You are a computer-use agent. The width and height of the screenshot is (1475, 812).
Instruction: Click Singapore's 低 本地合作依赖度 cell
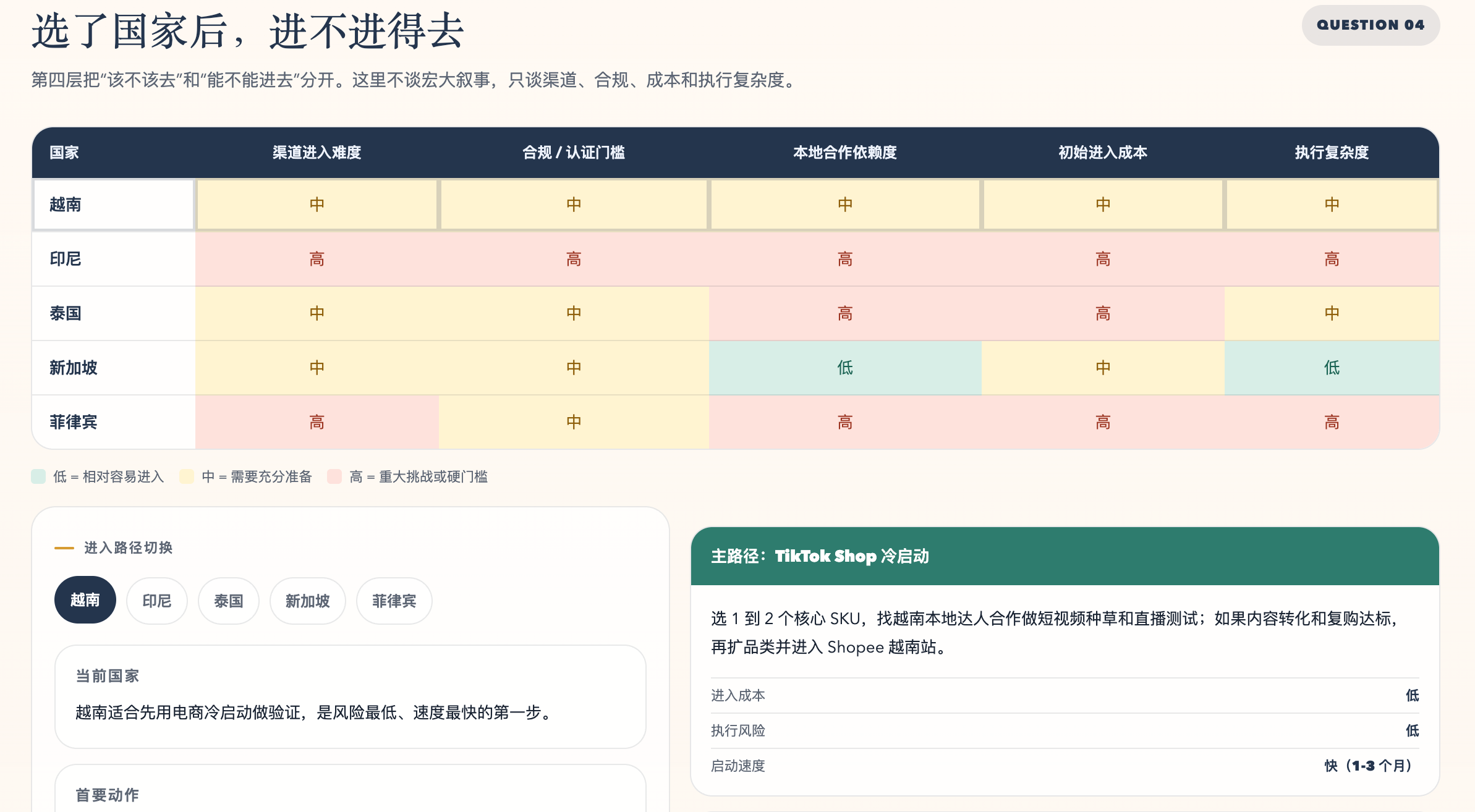844,368
